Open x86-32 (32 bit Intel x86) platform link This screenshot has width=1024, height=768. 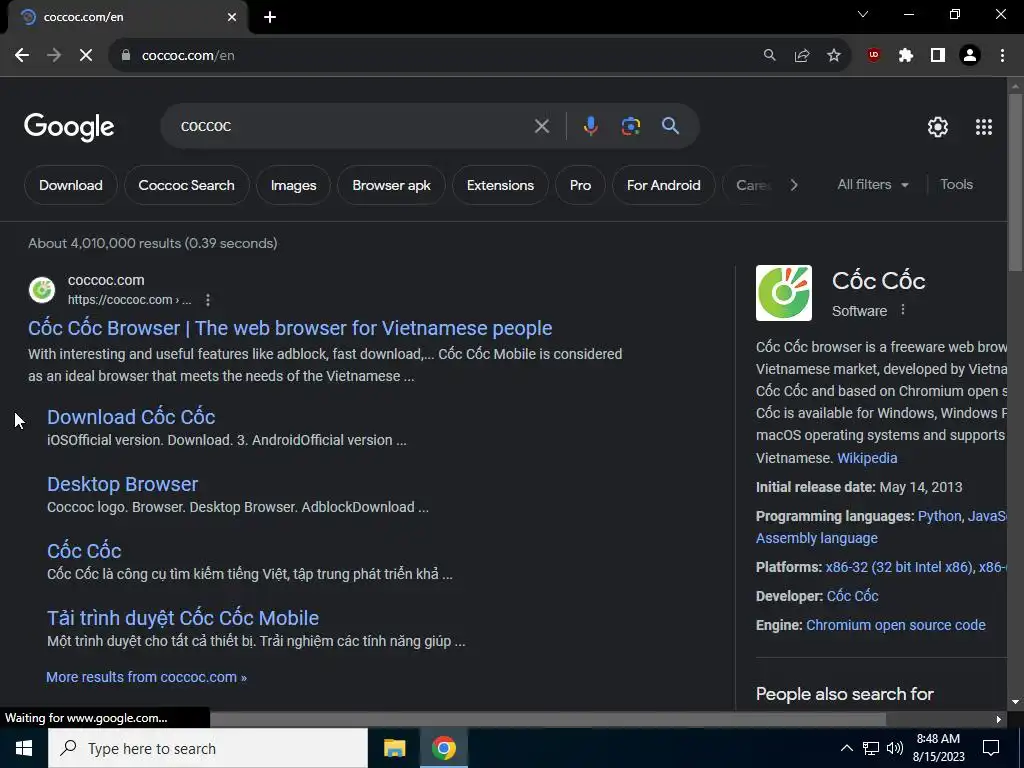(899, 567)
